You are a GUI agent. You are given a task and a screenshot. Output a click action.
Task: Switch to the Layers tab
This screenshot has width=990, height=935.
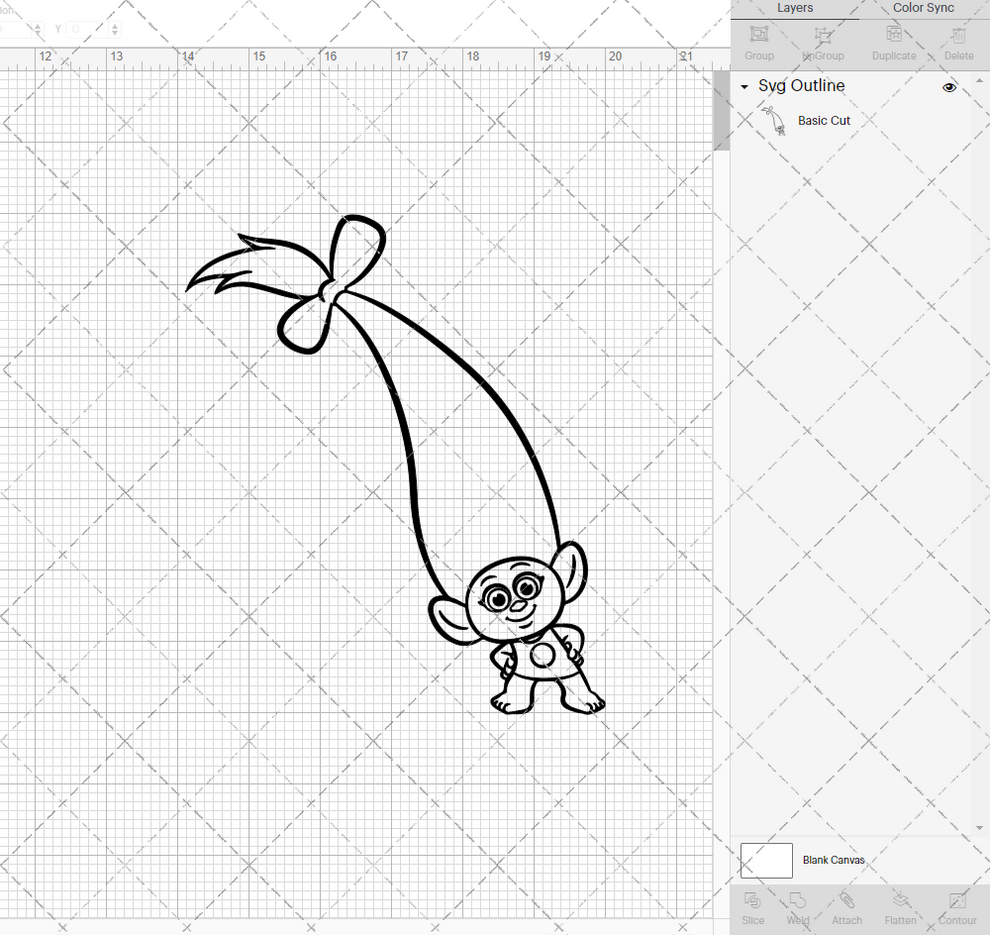[795, 8]
